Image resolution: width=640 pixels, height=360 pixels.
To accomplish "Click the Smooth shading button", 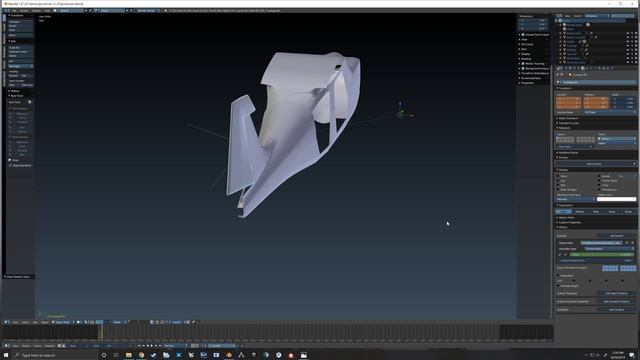I will [x=13, y=76].
